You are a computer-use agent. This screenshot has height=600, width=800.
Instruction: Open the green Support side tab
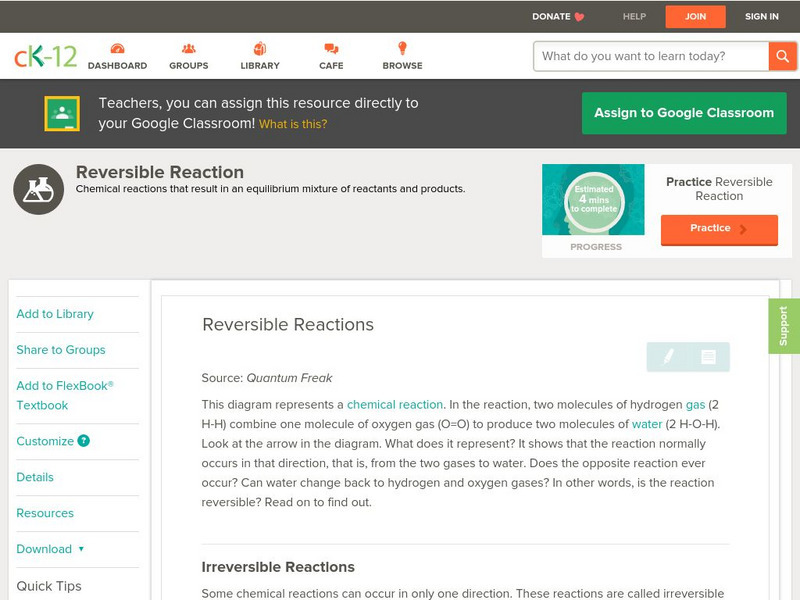click(784, 326)
